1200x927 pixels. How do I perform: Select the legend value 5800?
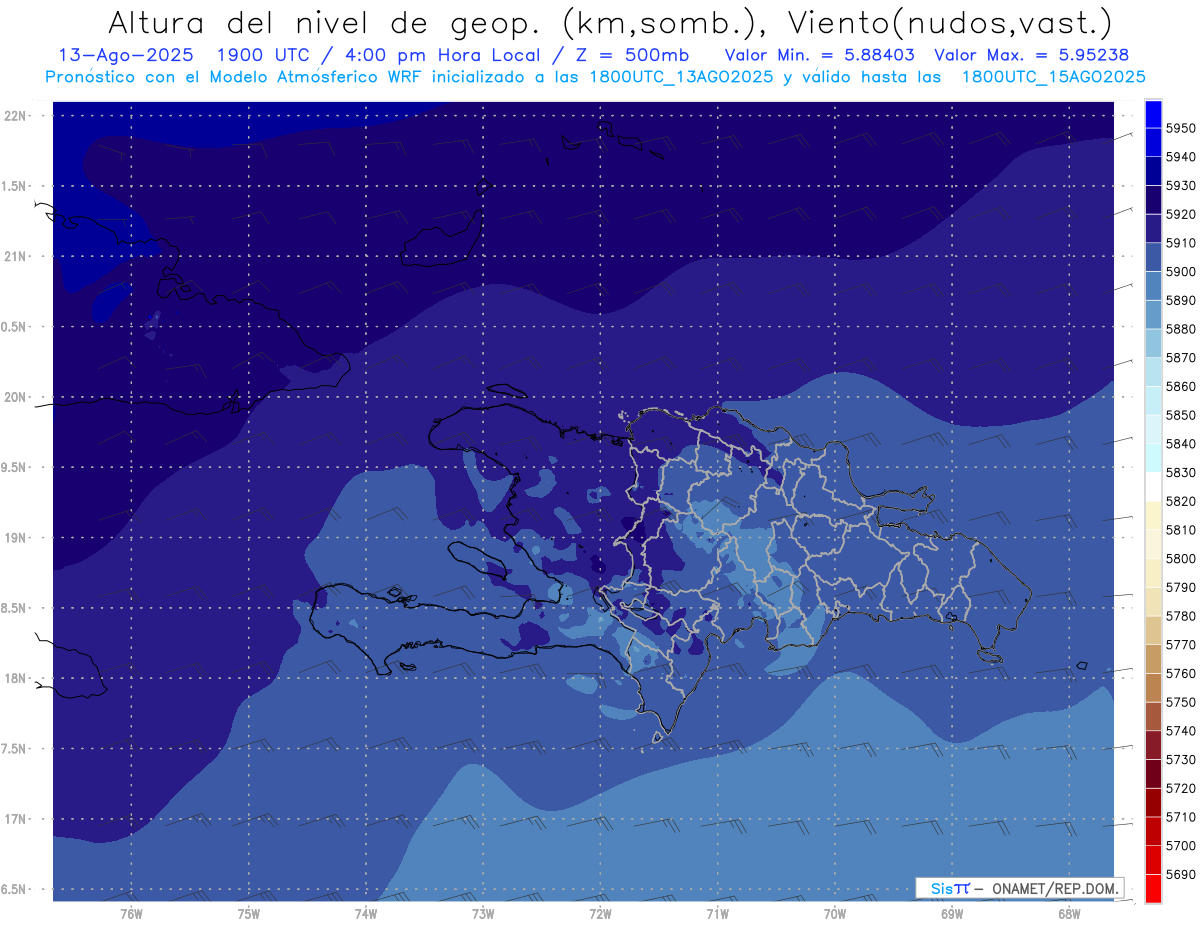click(x=1181, y=558)
